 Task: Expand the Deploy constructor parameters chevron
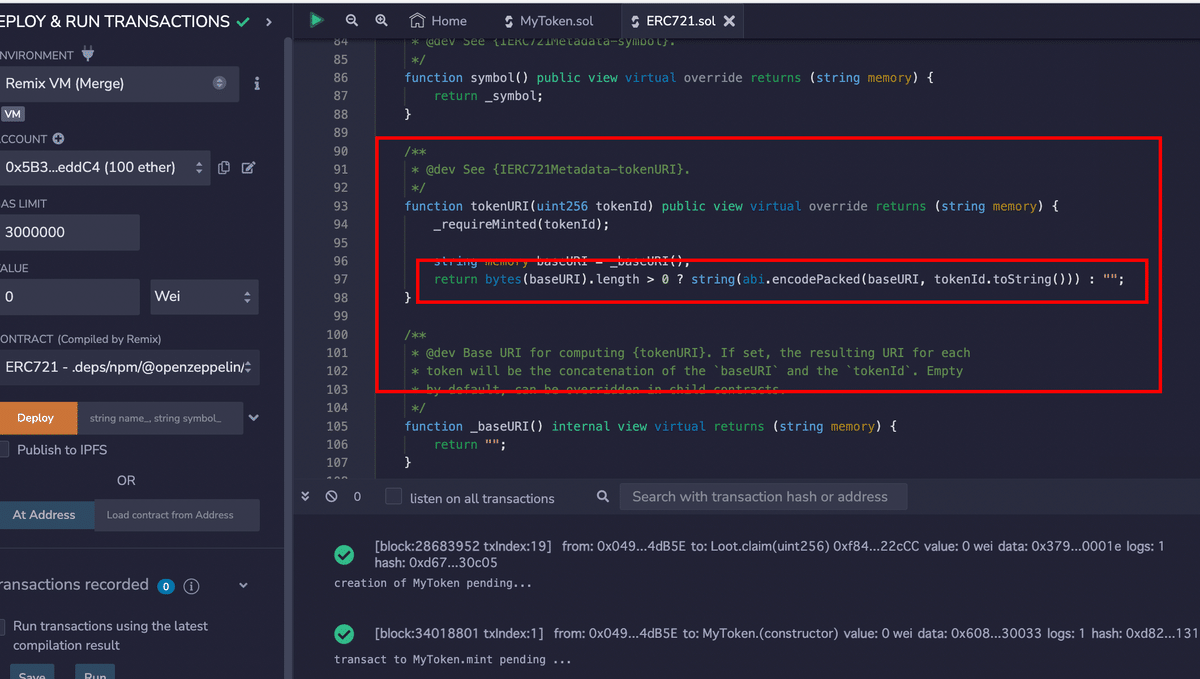pos(254,418)
